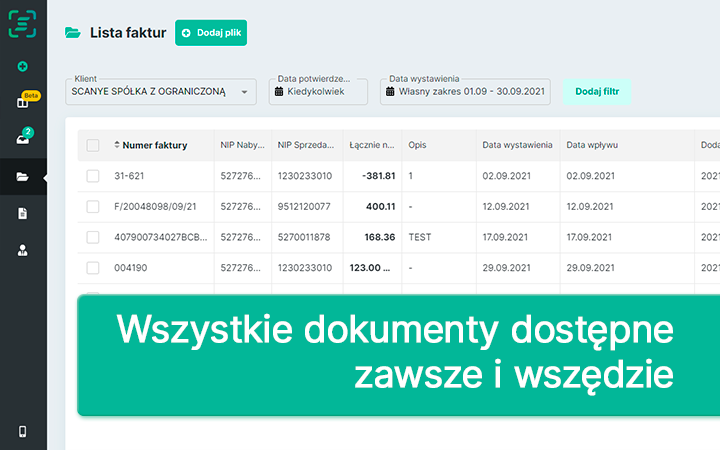The width and height of the screenshot is (720, 450).
Task: Click receipt date 29.09.2021 in Data wpływu
Action: 591,268
